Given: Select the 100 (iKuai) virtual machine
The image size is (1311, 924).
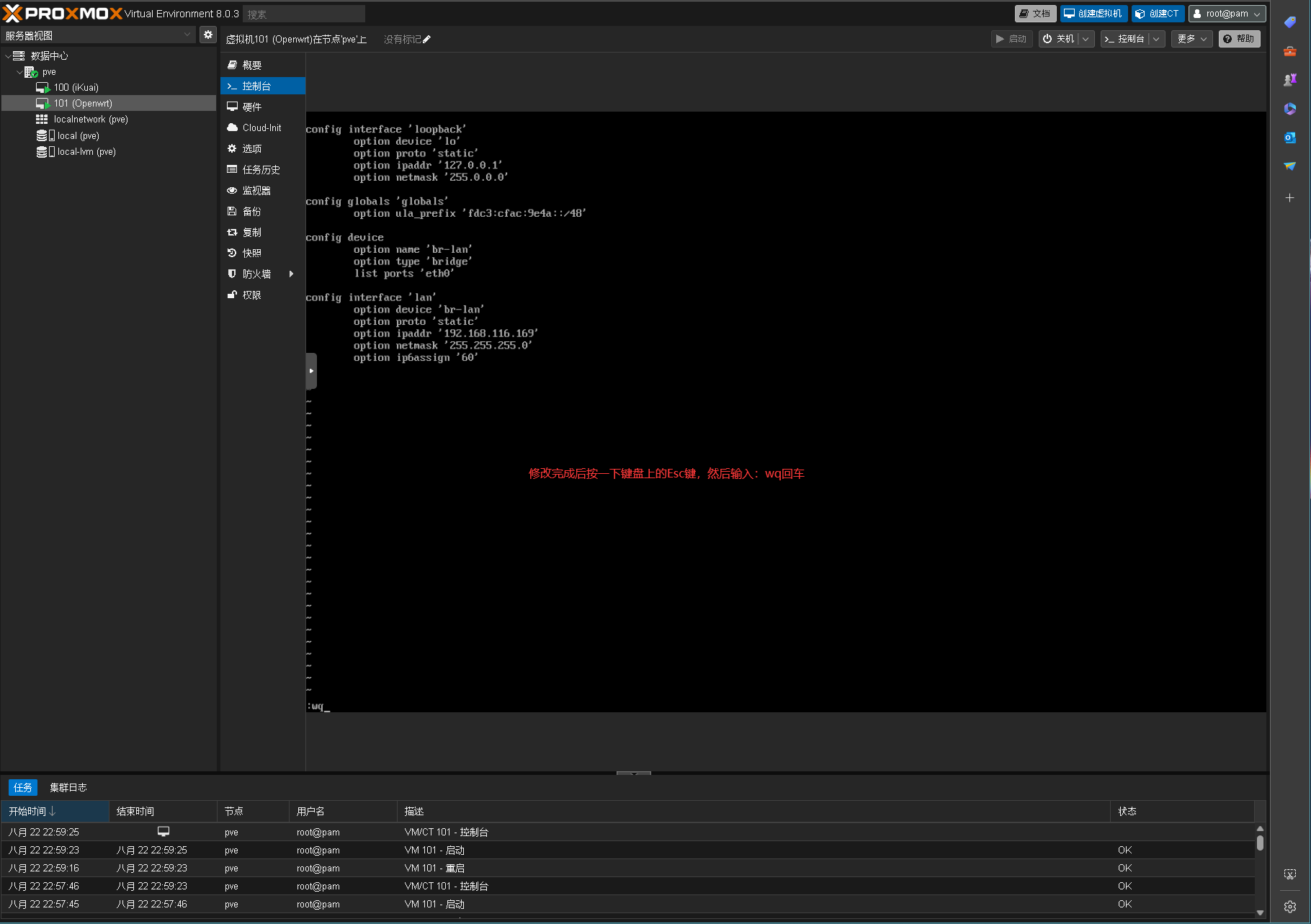Looking at the screenshot, I should tap(76, 87).
